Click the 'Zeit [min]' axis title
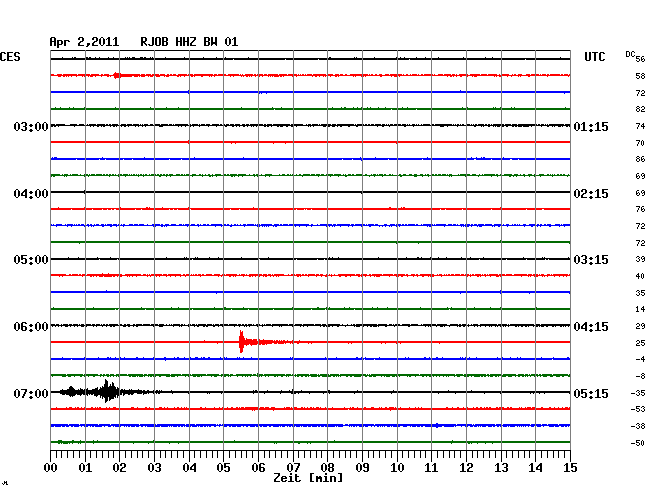650x494 pixels. [308, 478]
